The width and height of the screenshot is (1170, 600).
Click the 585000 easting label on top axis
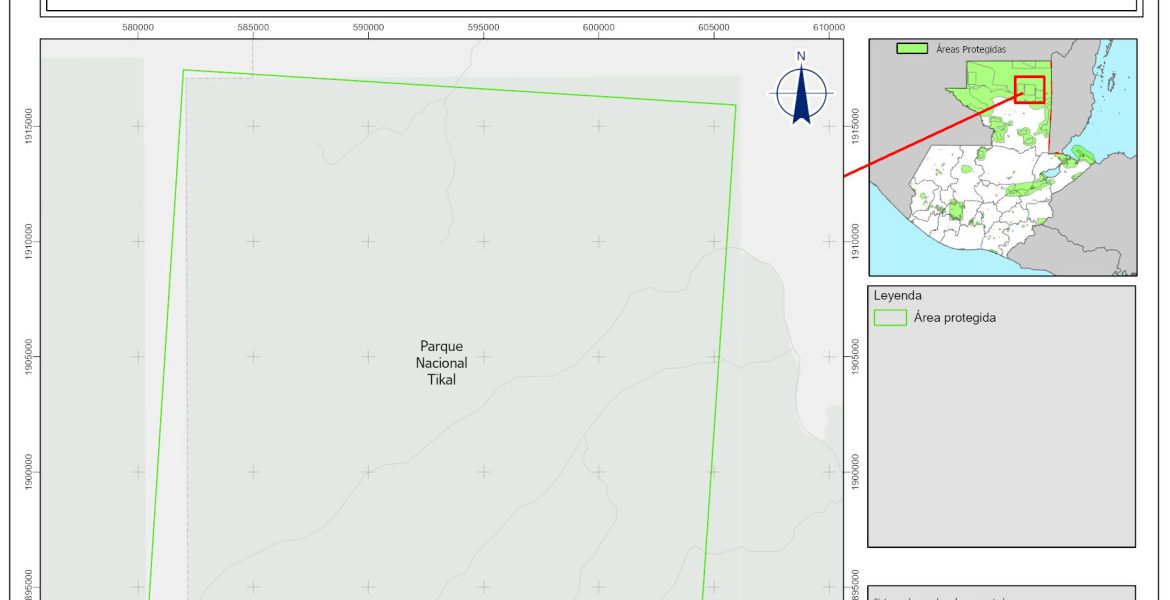pos(253,27)
